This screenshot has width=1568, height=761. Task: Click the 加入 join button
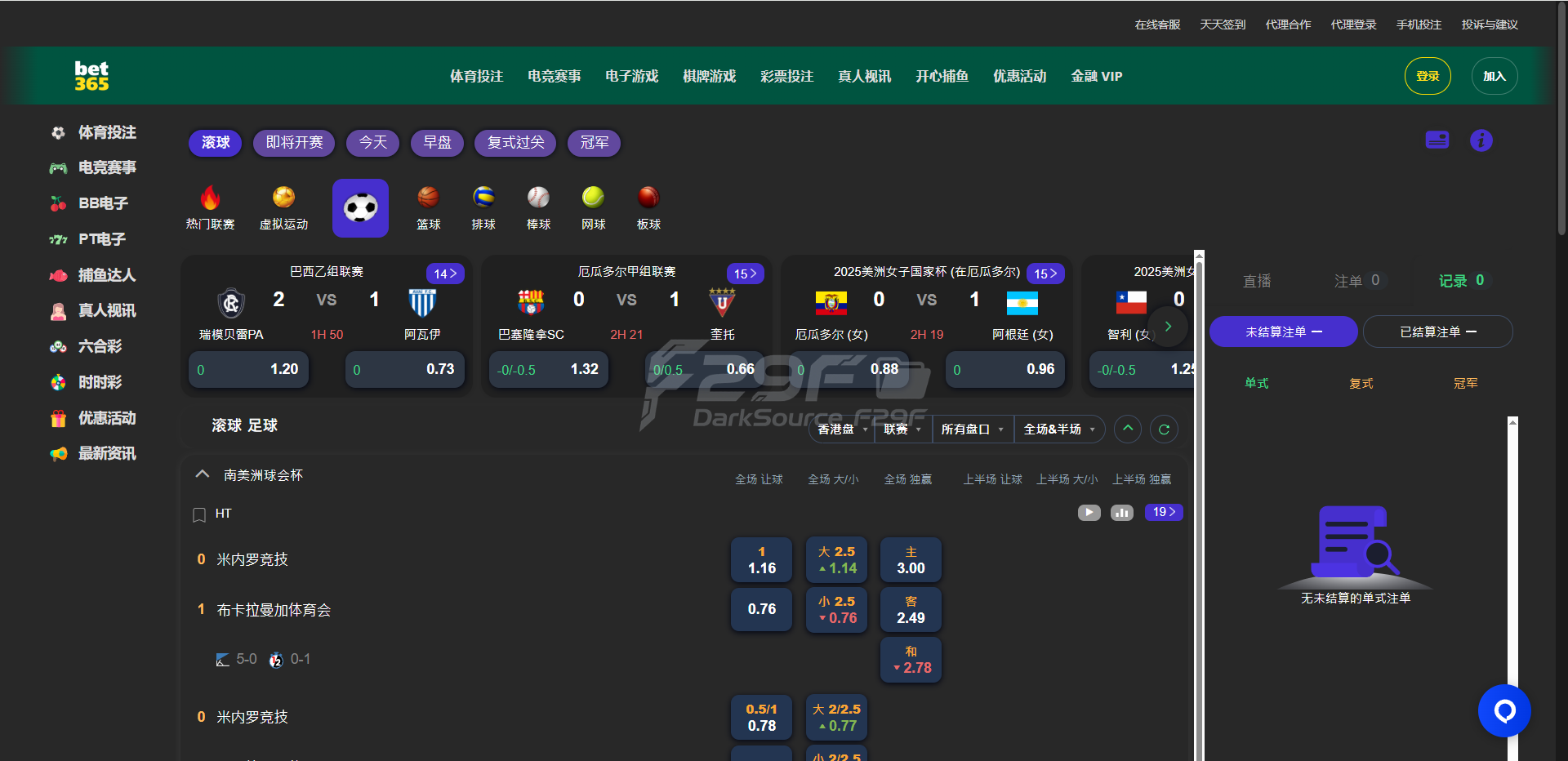coord(1494,77)
